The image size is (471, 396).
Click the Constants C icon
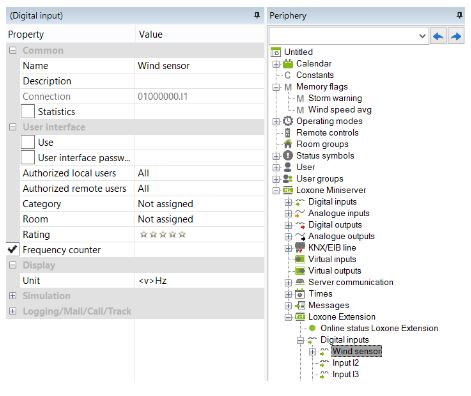287,75
